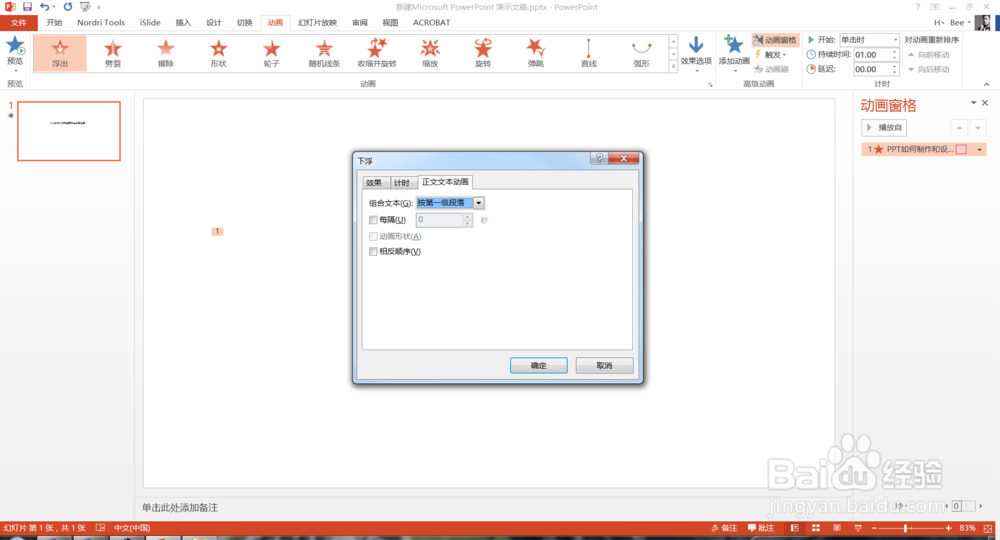The image size is (1000, 540).
Task: Select the 浮出 (Float) animation effect
Action: coord(60,53)
